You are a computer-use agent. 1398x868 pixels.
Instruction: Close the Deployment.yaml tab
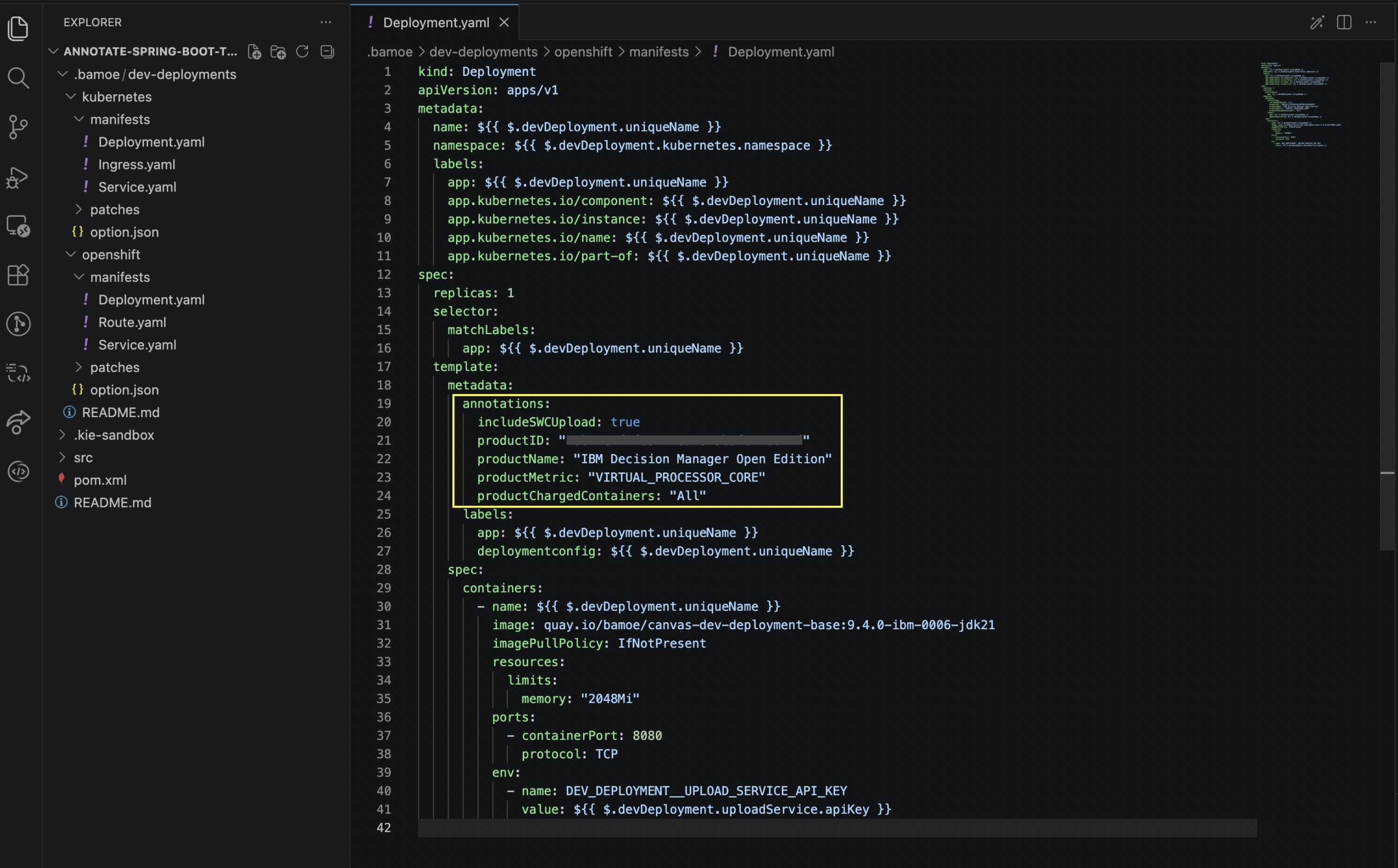tap(504, 23)
